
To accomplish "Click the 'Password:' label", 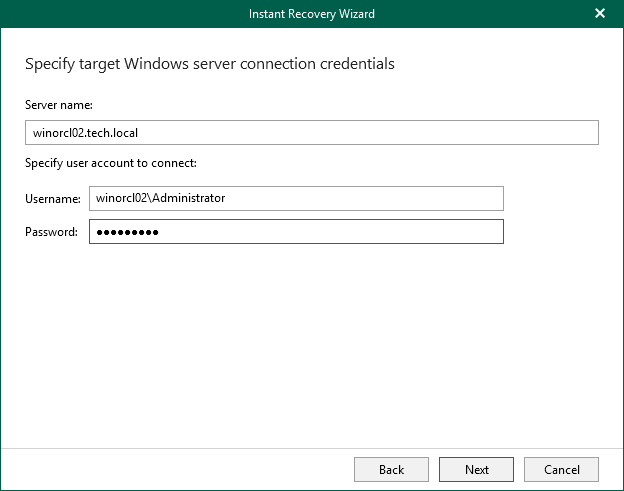I will pyautogui.click(x=51, y=233).
